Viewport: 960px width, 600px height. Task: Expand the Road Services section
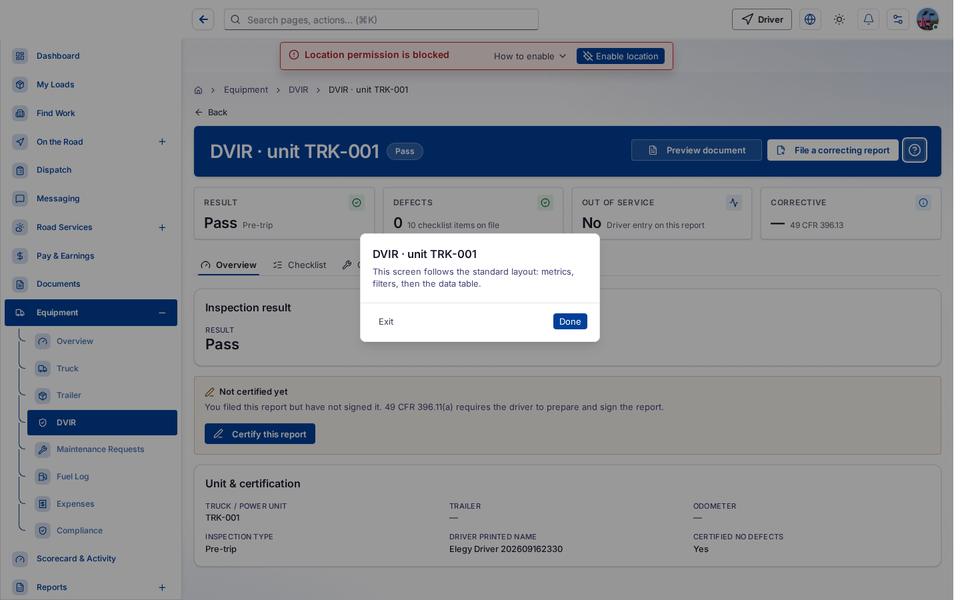162,227
